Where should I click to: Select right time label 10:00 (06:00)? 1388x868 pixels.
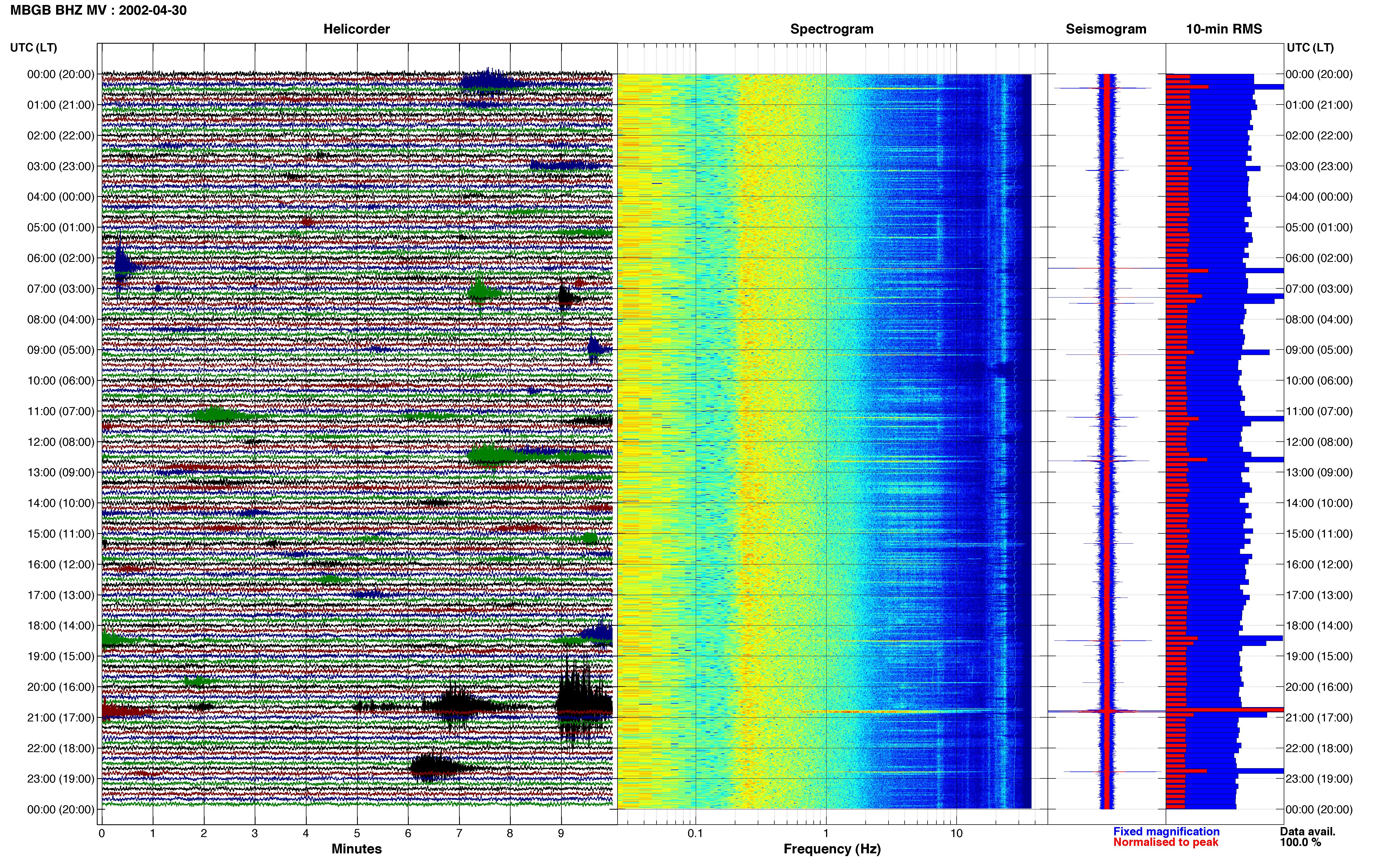[1319, 380]
